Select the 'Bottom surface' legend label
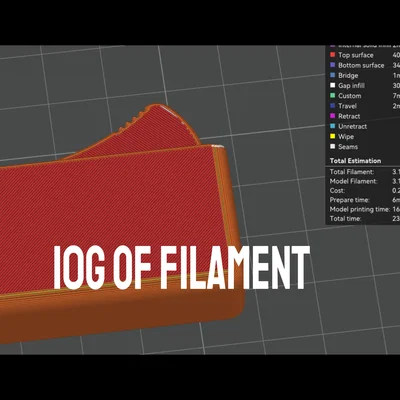Image resolution: width=400 pixels, height=400 pixels. pos(361,65)
